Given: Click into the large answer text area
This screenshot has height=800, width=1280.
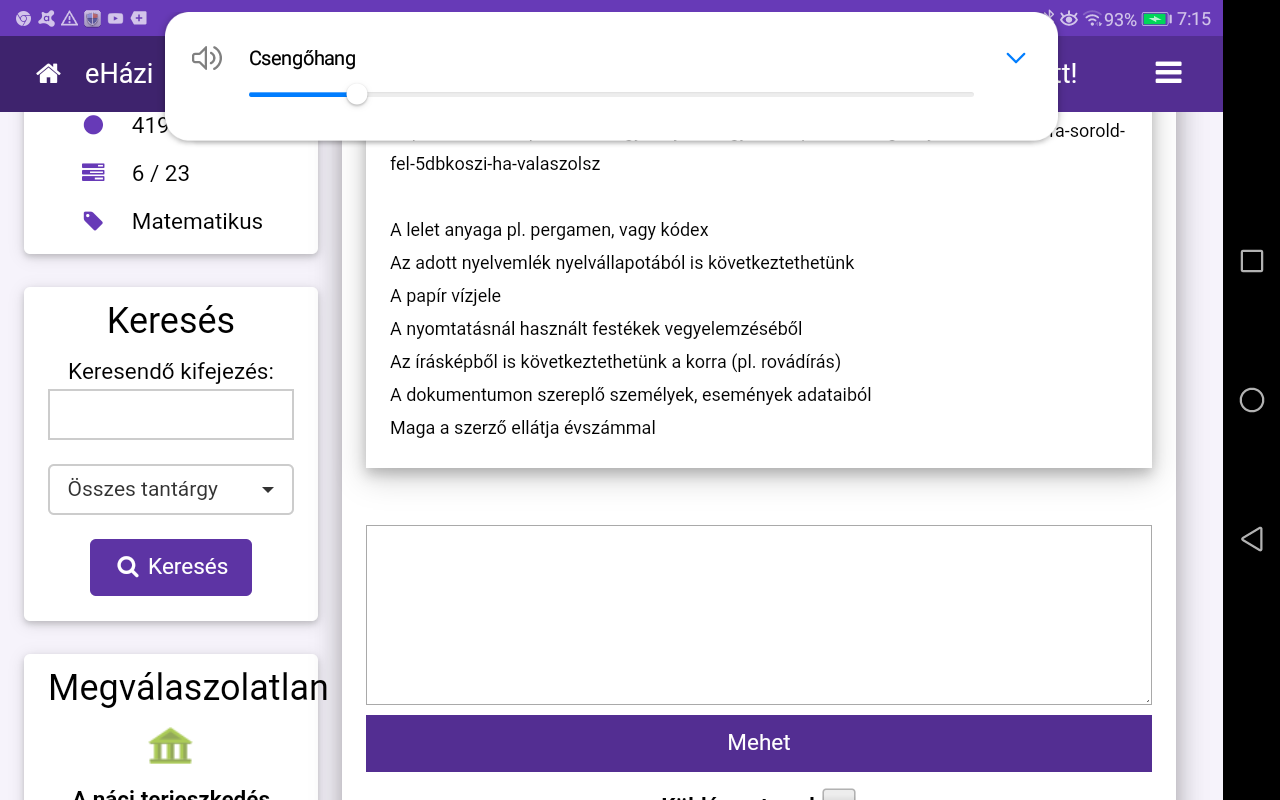Looking at the screenshot, I should [x=758, y=614].
